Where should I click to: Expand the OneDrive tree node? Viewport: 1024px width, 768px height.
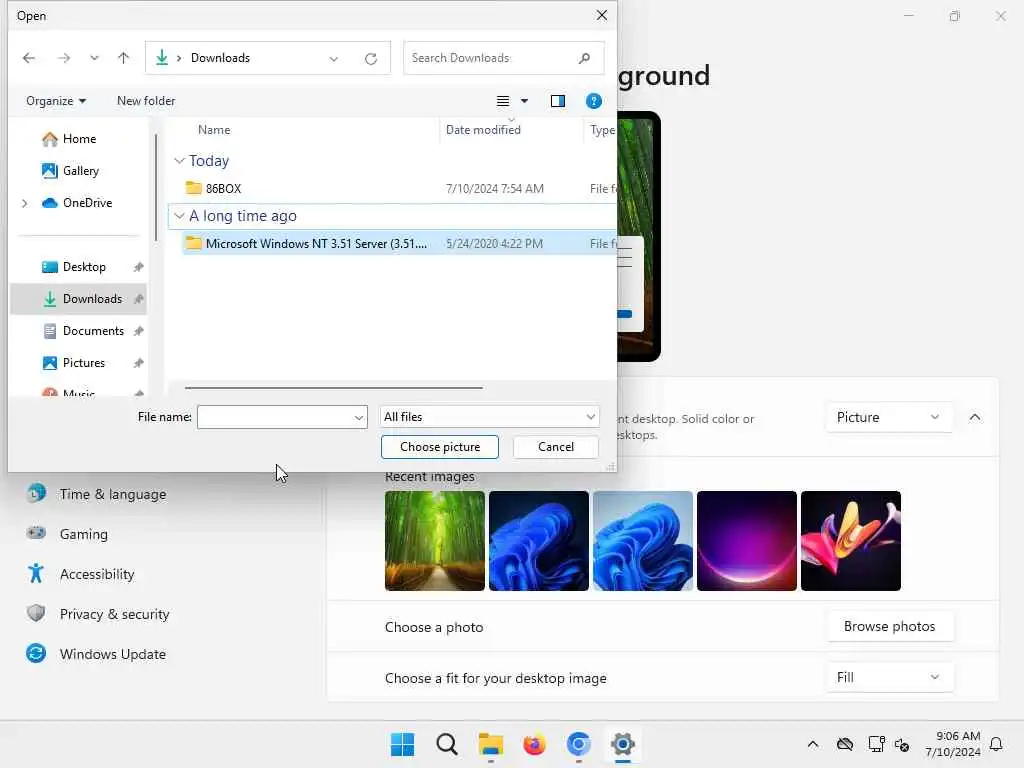point(25,203)
